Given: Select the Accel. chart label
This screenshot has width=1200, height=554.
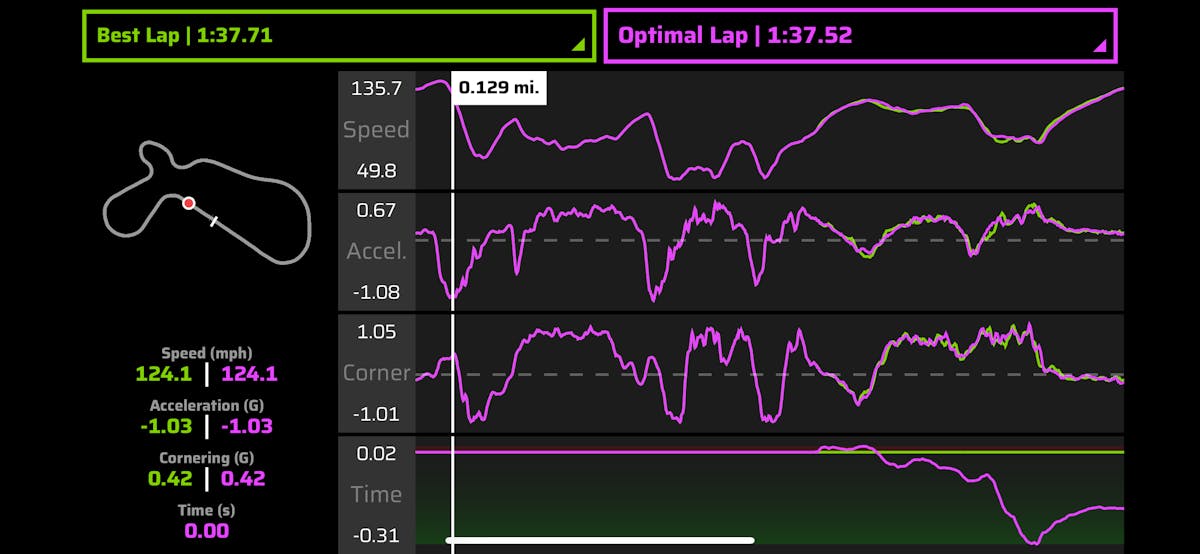Looking at the screenshot, I should tap(376, 251).
